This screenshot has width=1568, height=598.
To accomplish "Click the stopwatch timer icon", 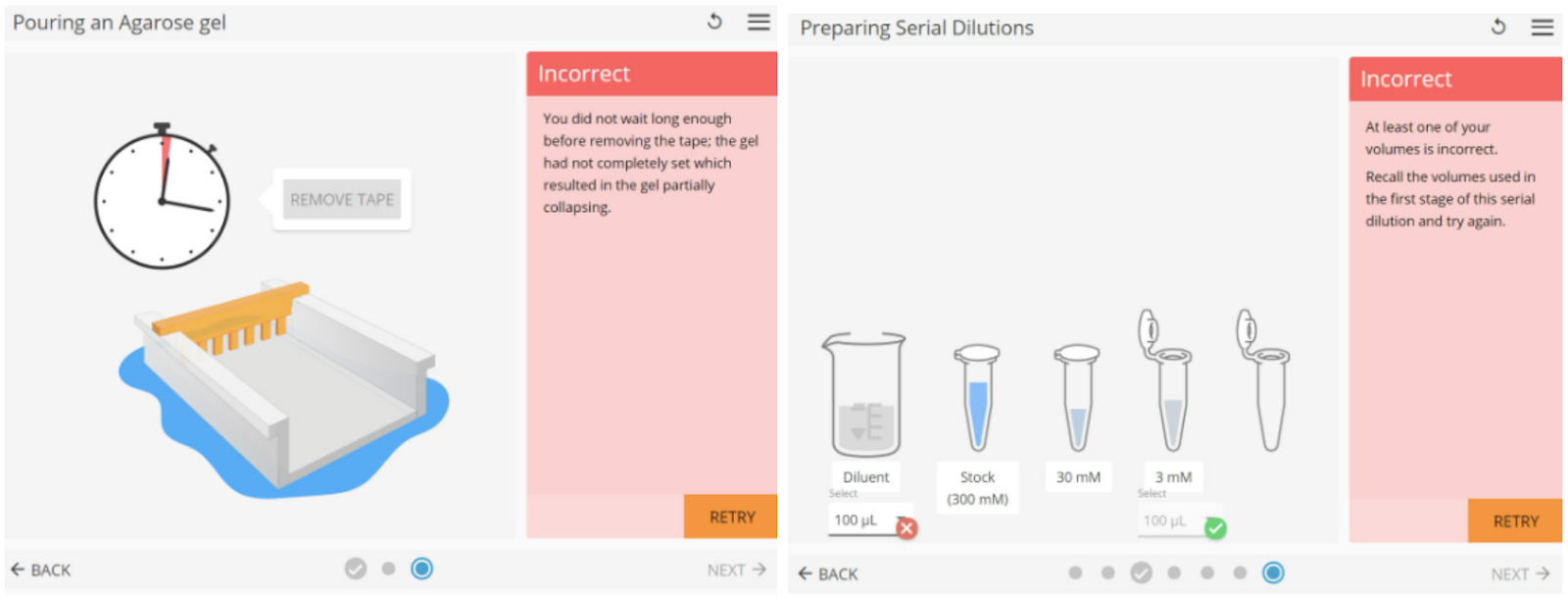I will (162, 199).
